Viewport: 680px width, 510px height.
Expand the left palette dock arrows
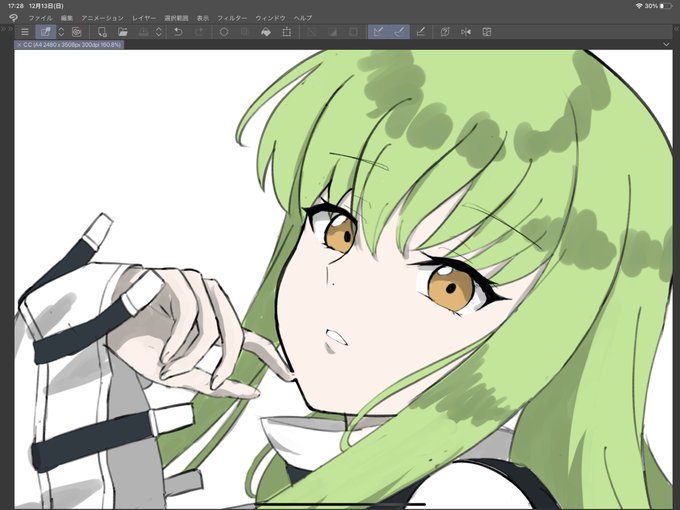click(7, 29)
